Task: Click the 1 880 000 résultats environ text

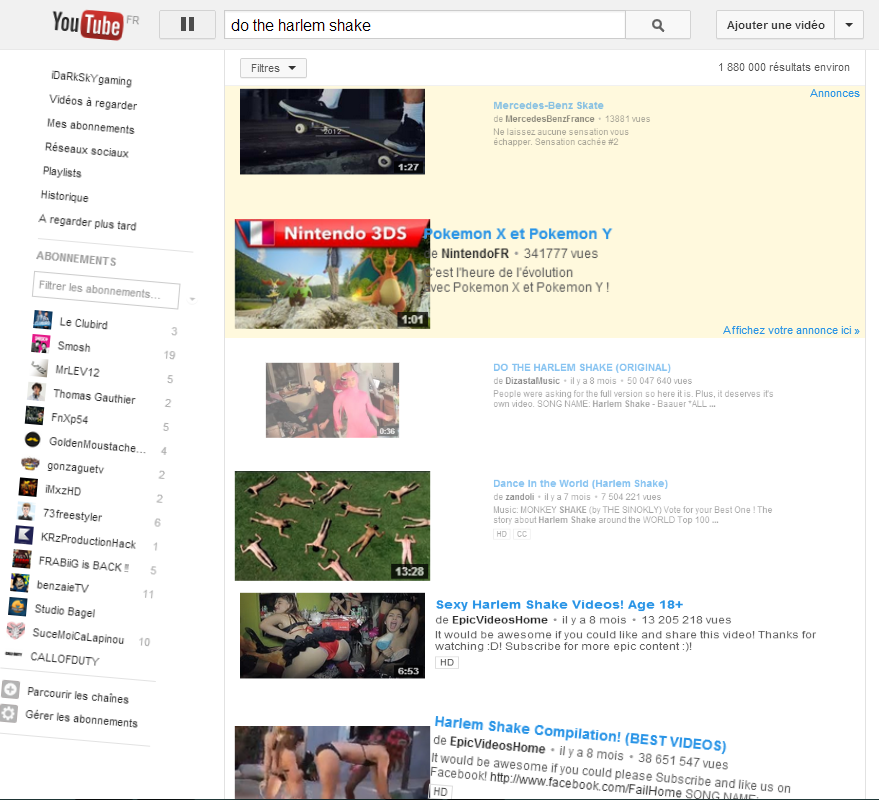Action: [x=784, y=67]
